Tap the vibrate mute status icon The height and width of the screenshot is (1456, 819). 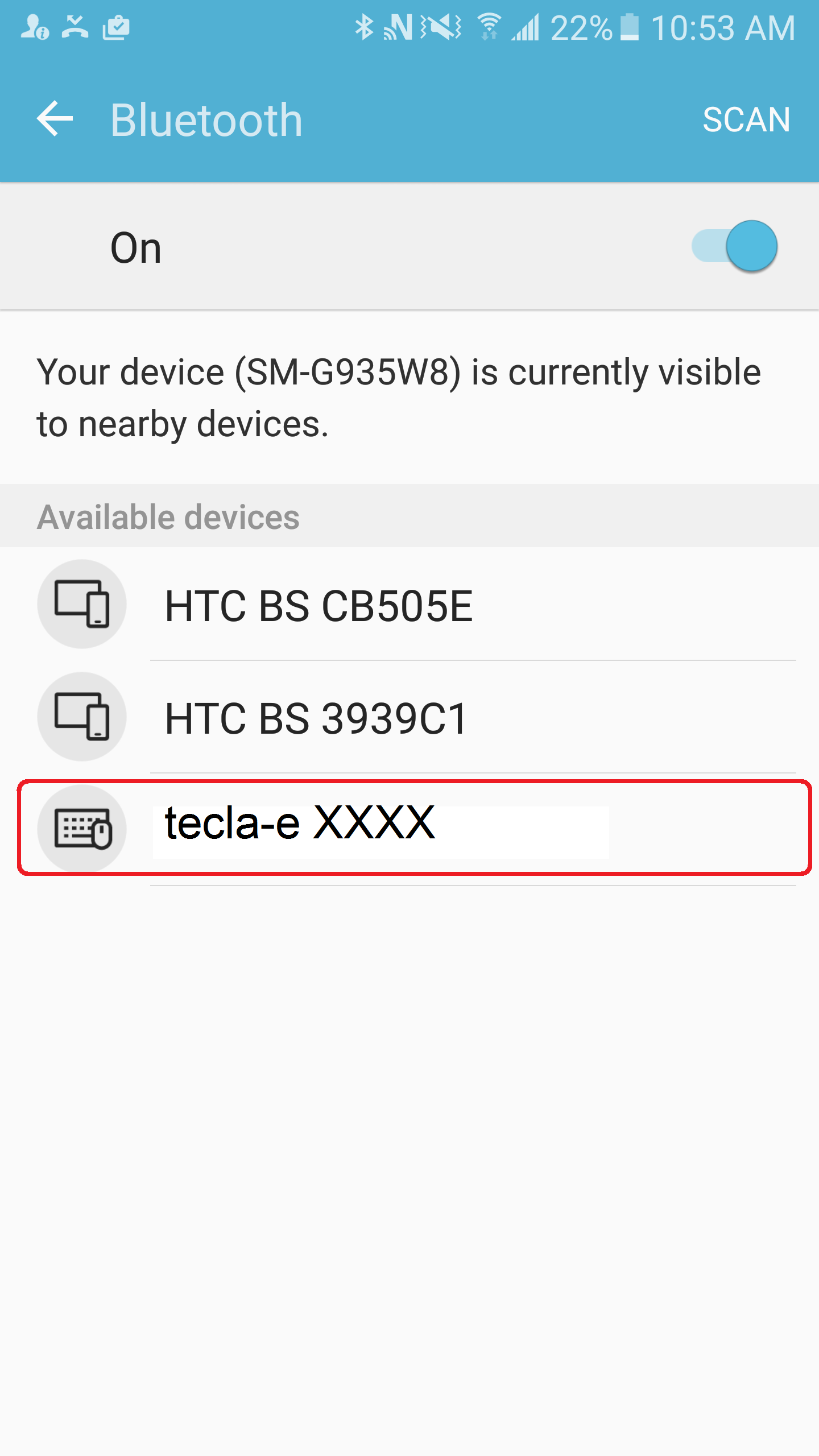(441, 27)
